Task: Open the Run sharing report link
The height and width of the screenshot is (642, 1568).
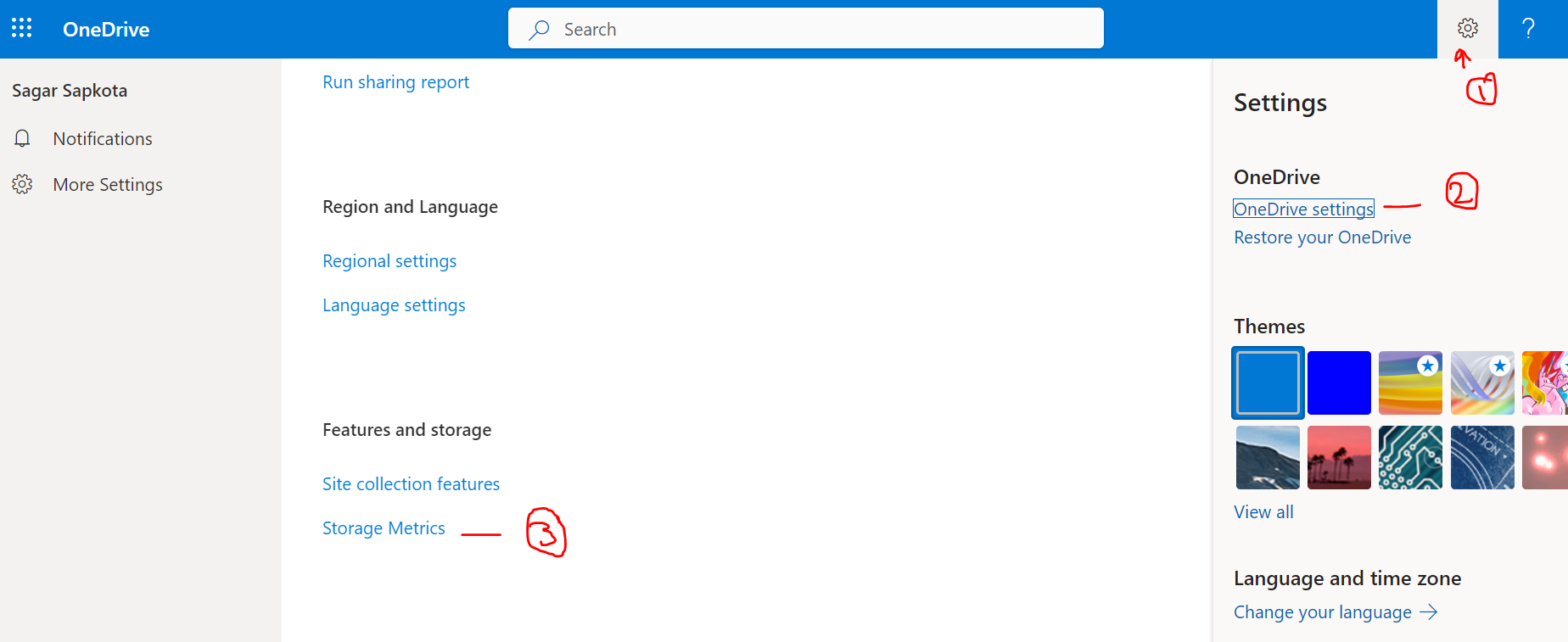Action: [x=395, y=82]
